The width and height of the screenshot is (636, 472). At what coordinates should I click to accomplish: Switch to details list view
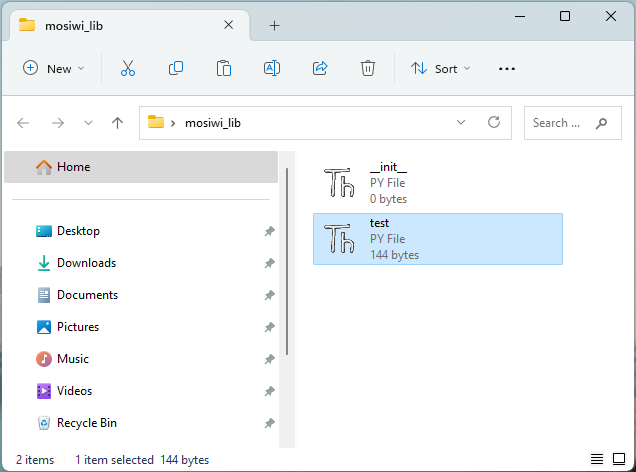597,459
